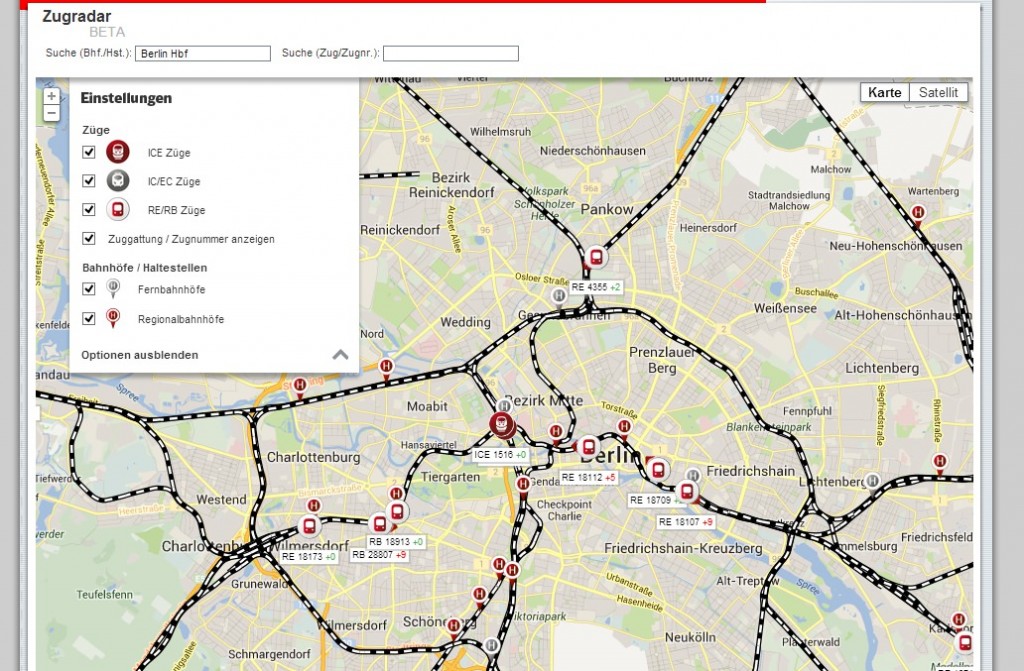This screenshot has height=671, width=1024.
Task: Click the RE 18107 train marker
Action: (686, 491)
